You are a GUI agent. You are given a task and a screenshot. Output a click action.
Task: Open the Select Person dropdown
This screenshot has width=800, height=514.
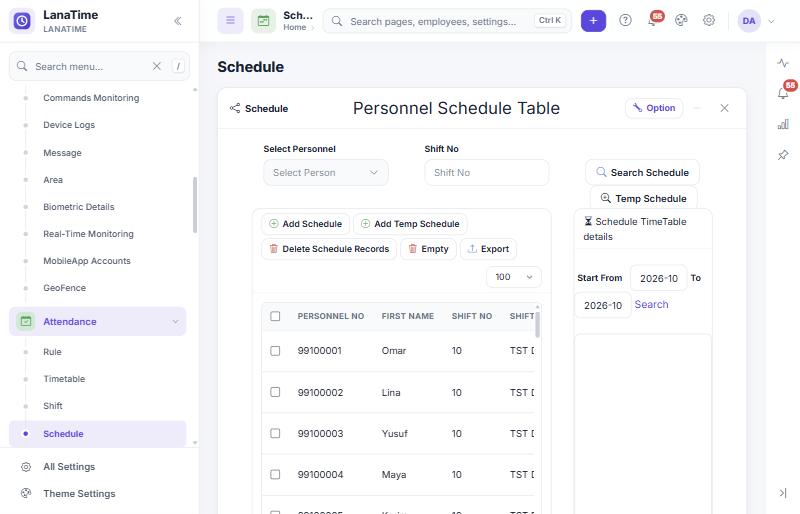[x=326, y=173]
